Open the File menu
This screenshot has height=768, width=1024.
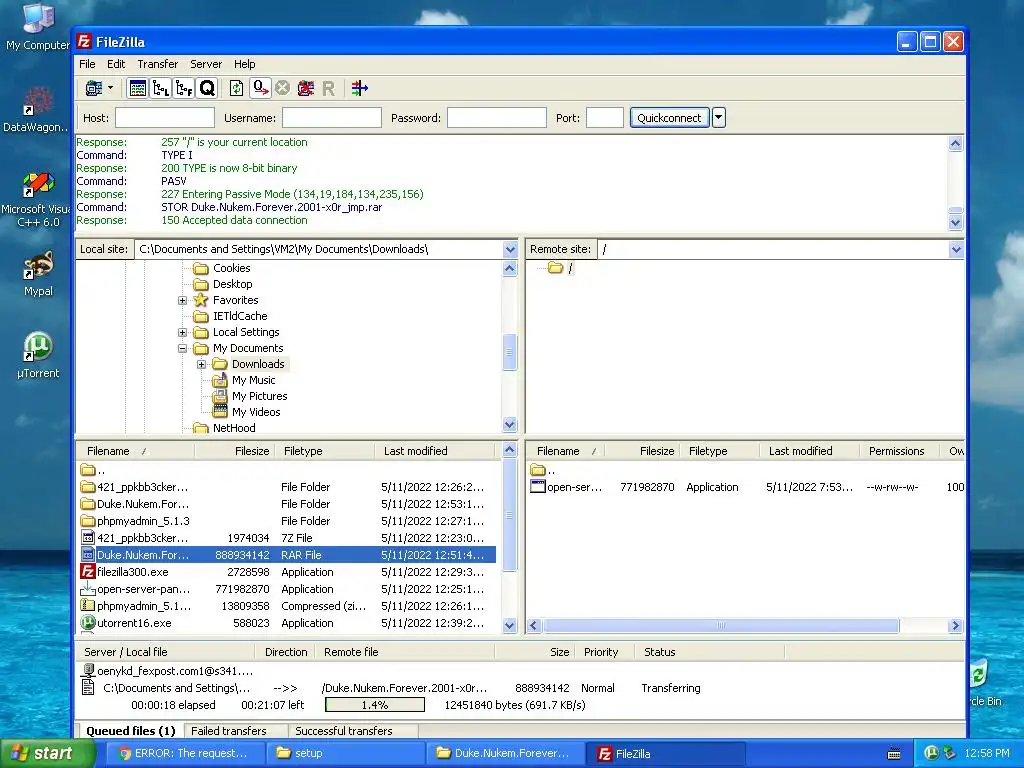[x=87, y=64]
